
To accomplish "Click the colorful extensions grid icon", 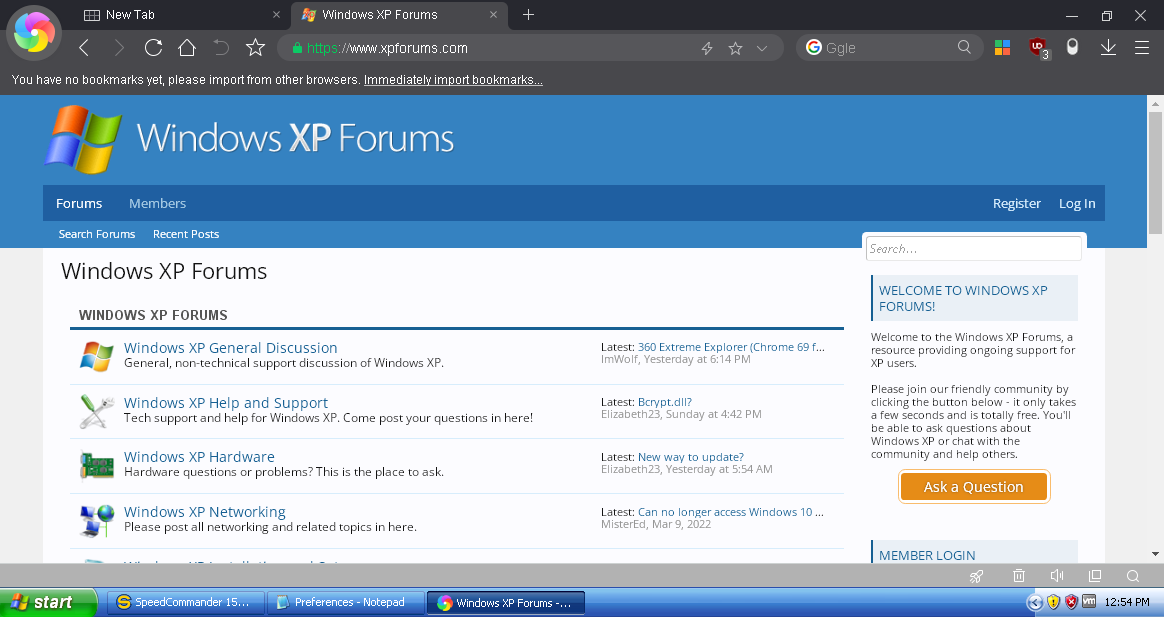I will (x=1003, y=48).
